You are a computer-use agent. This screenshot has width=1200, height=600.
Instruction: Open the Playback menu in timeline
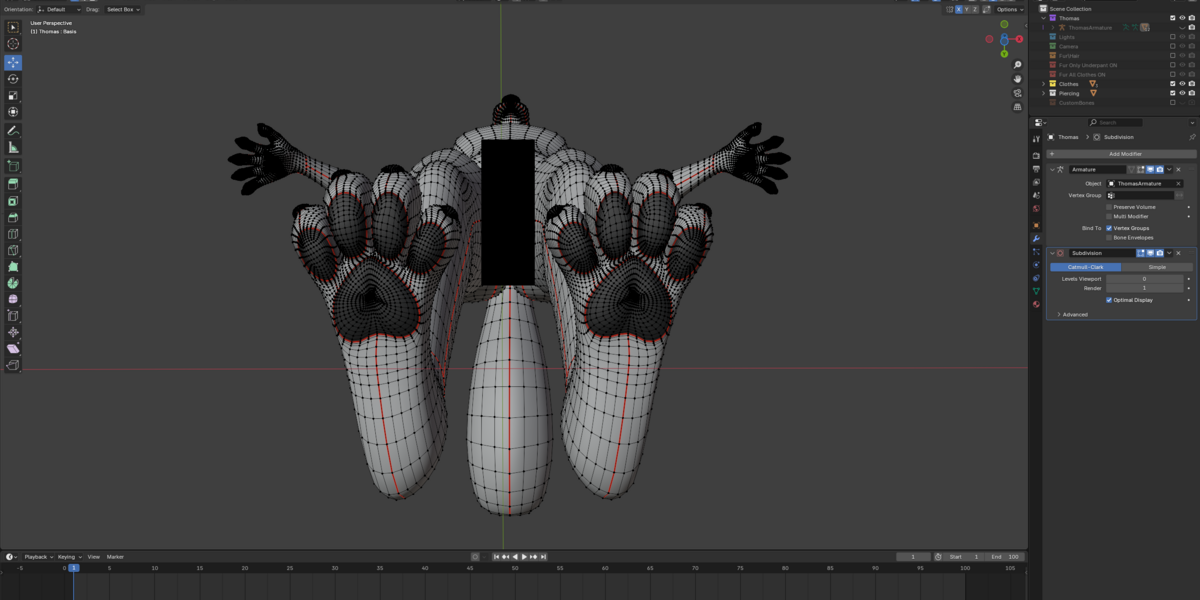coord(37,557)
